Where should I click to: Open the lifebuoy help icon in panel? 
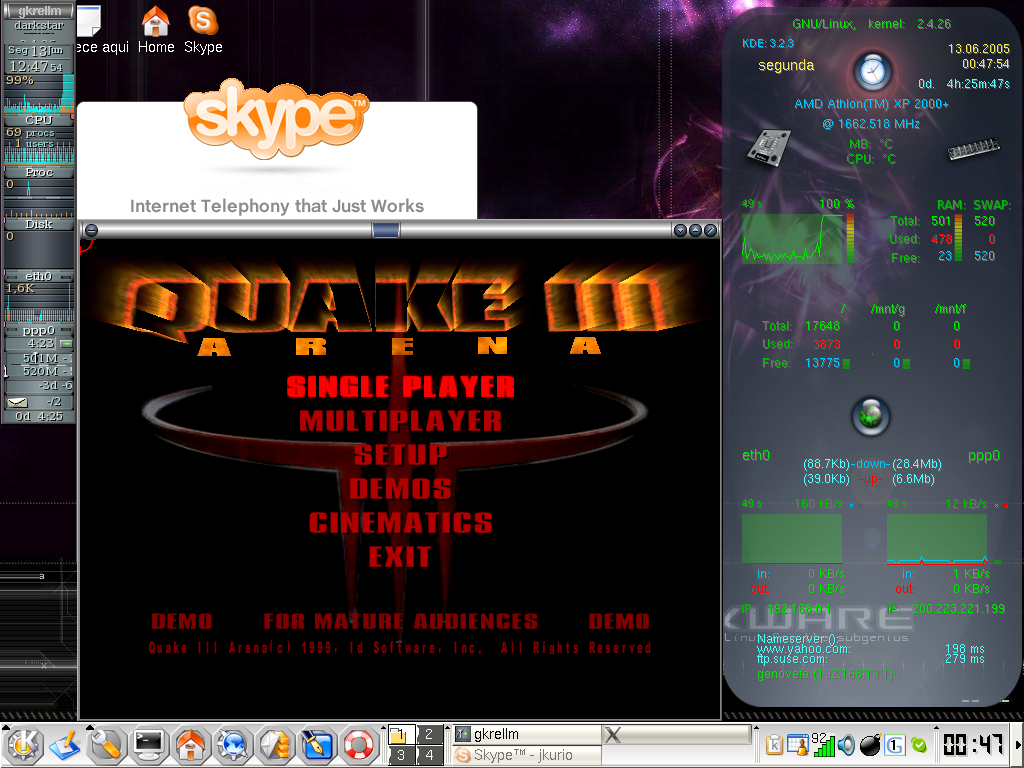(359, 745)
